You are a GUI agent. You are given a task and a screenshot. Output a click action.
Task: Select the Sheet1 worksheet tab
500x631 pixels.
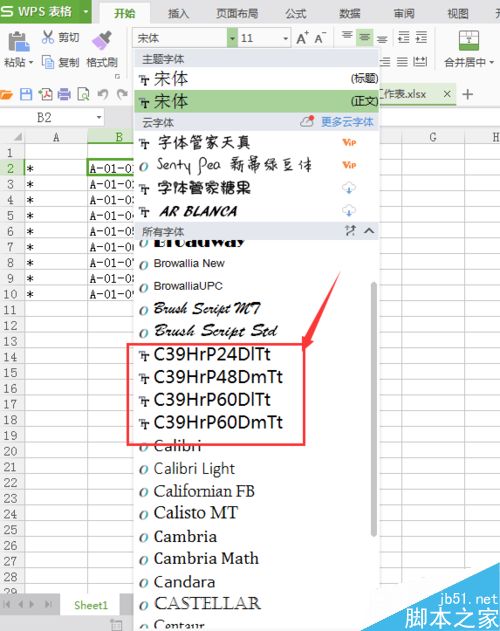(x=91, y=605)
